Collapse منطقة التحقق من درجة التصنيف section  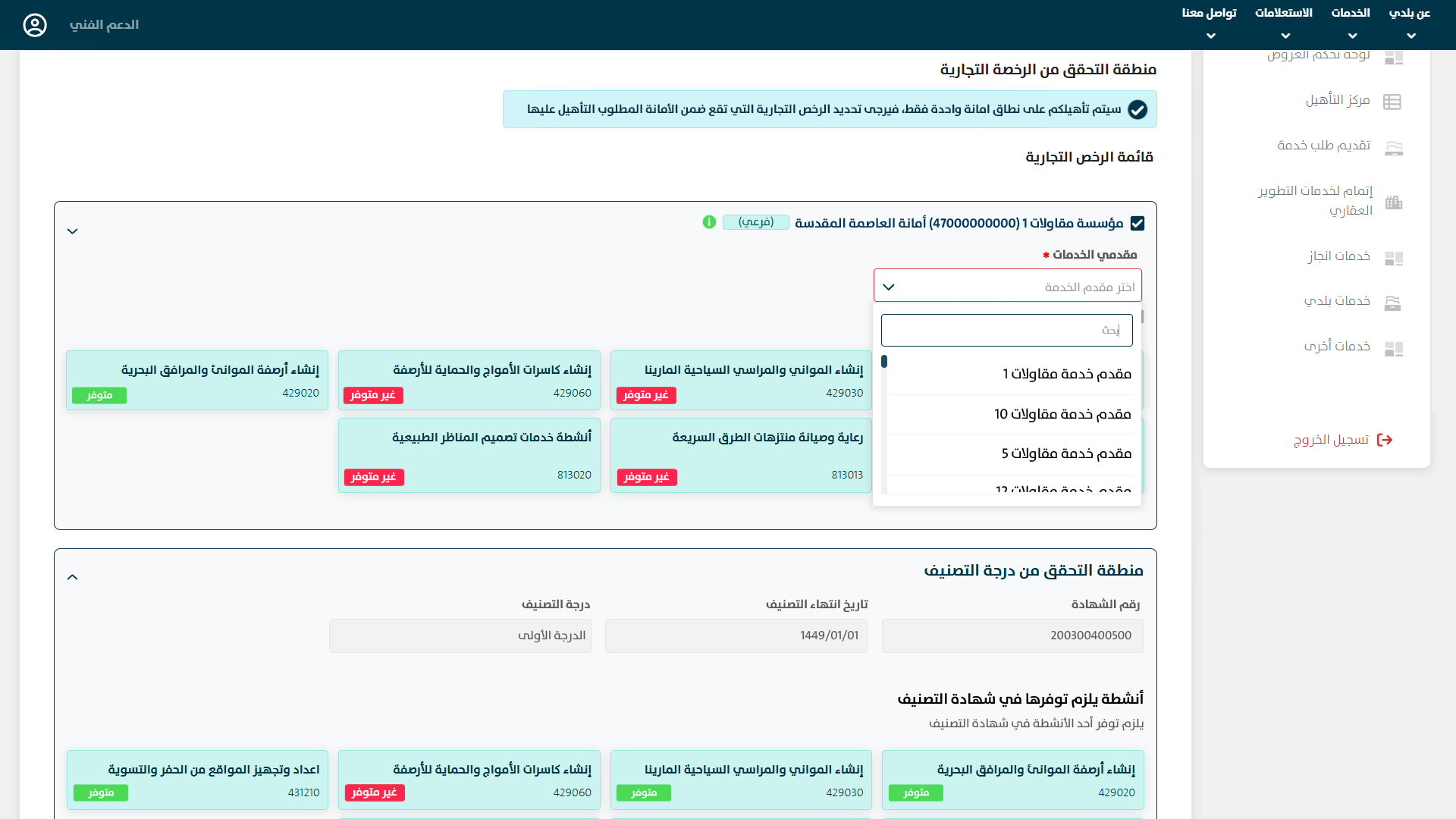click(73, 577)
